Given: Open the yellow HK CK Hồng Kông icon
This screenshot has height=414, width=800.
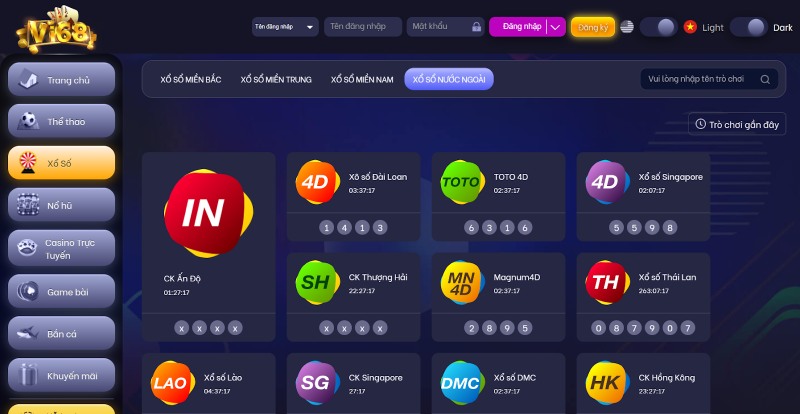Looking at the screenshot, I should click(608, 383).
